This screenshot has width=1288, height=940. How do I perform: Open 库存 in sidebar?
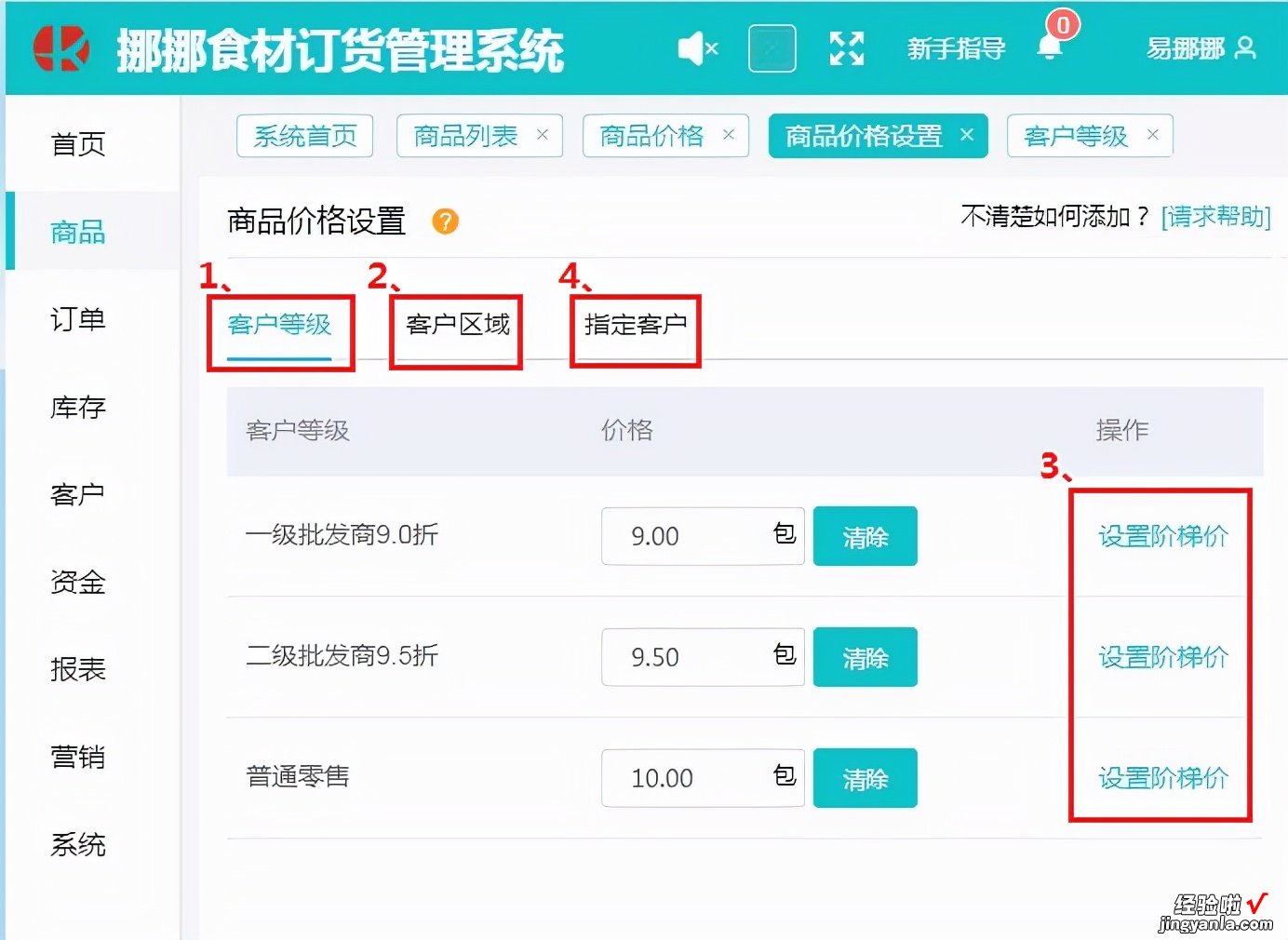(x=78, y=407)
